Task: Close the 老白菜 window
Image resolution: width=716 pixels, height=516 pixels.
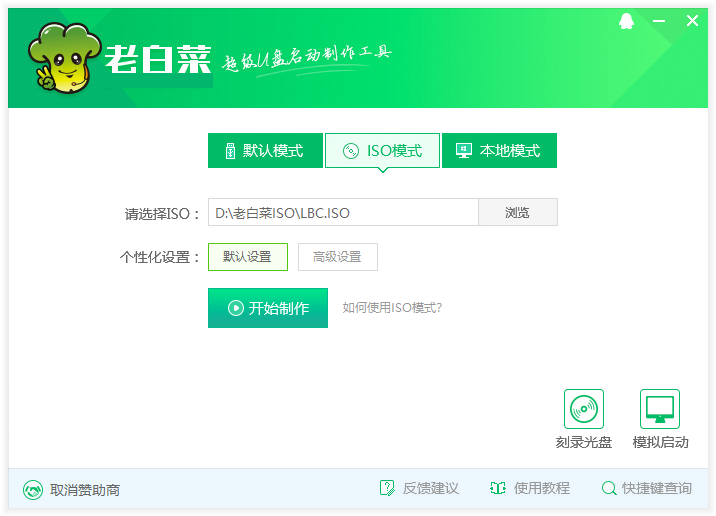Action: (x=692, y=21)
